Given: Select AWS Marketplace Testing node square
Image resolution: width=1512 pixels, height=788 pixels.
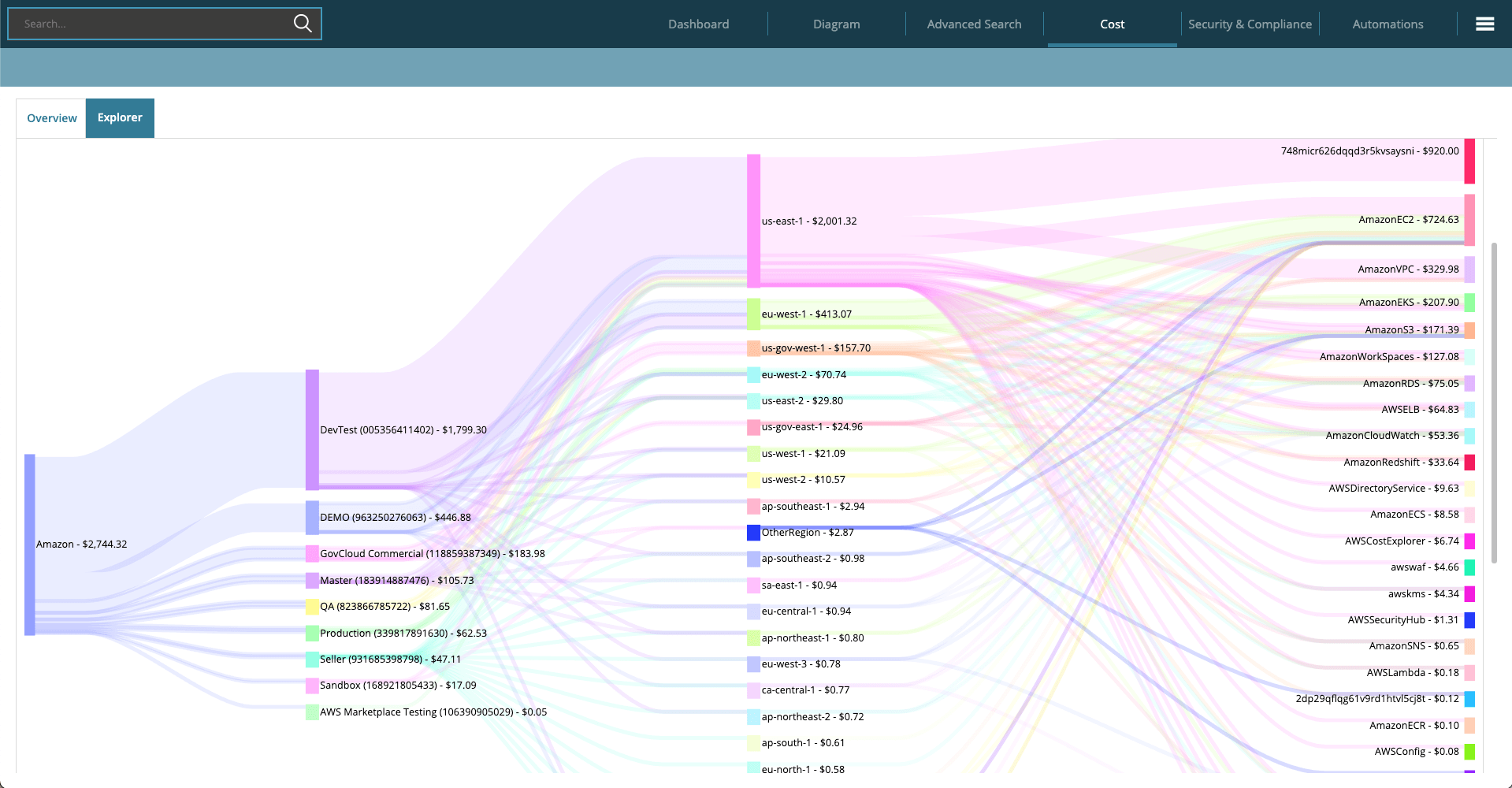Looking at the screenshot, I should click(x=312, y=712).
